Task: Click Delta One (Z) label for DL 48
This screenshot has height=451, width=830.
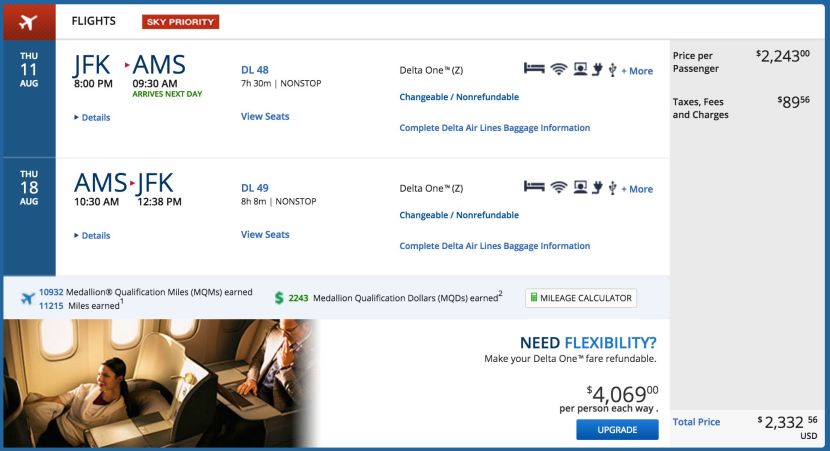Action: 431,70
